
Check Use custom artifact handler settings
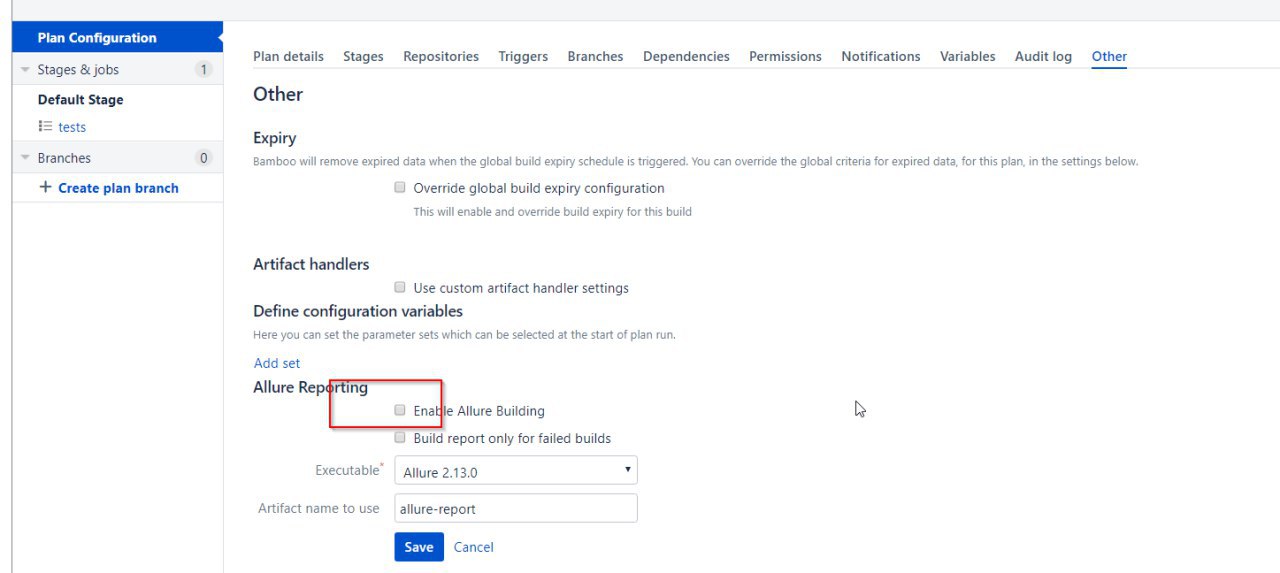click(x=400, y=287)
